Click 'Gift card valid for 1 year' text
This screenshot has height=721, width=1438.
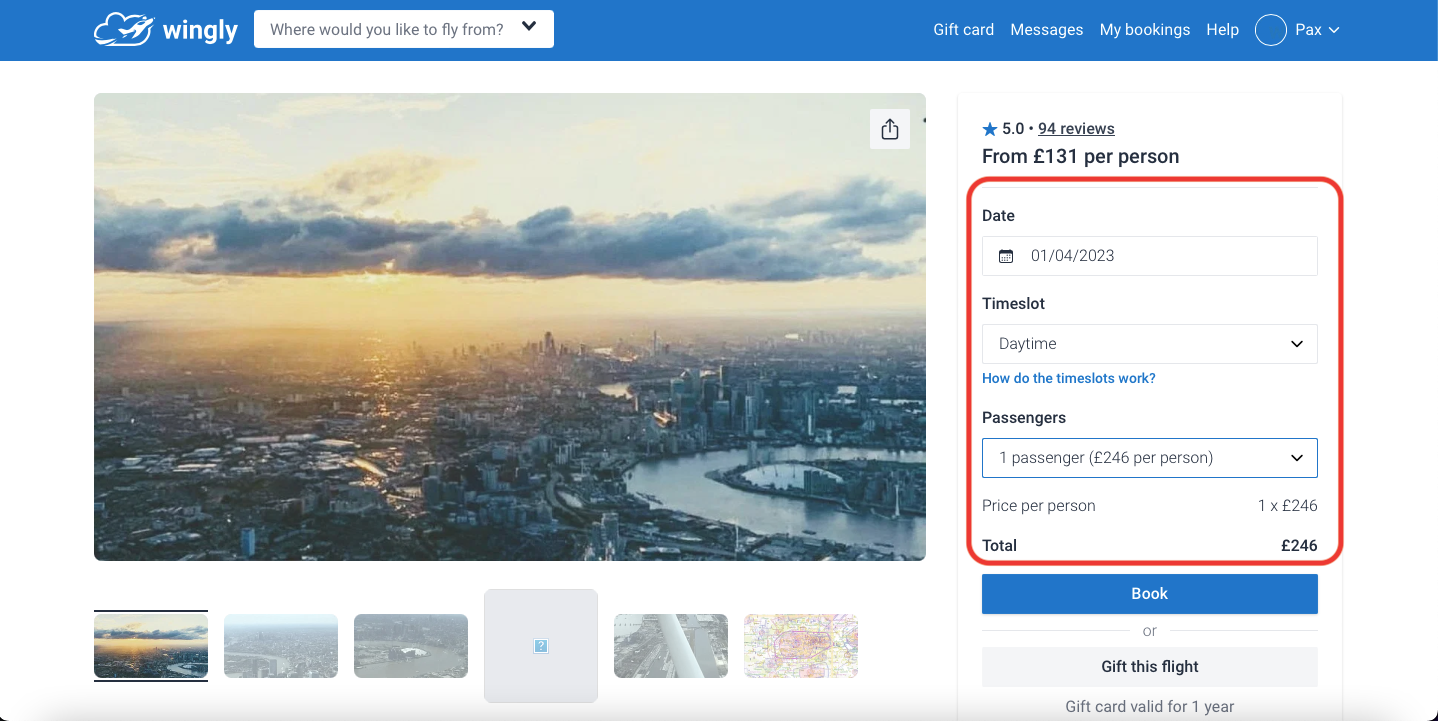click(x=1150, y=707)
